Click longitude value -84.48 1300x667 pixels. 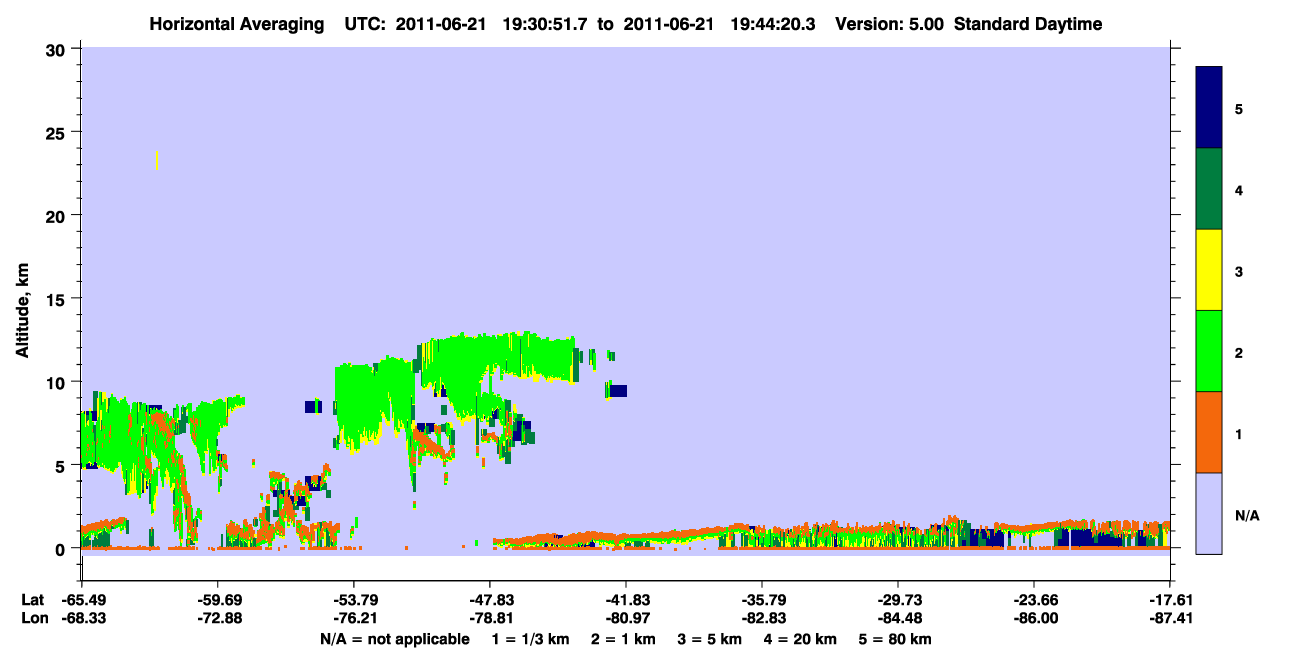[x=898, y=619]
